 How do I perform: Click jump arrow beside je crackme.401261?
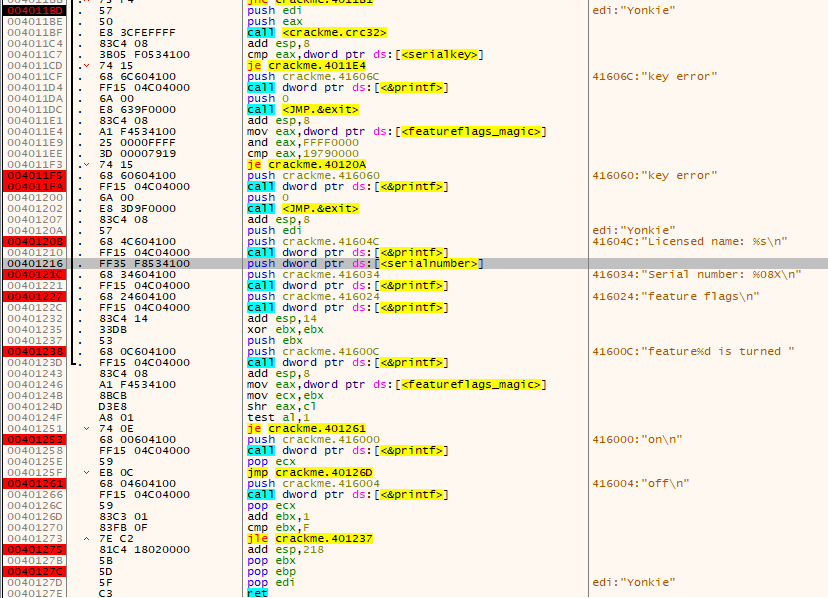pos(87,428)
